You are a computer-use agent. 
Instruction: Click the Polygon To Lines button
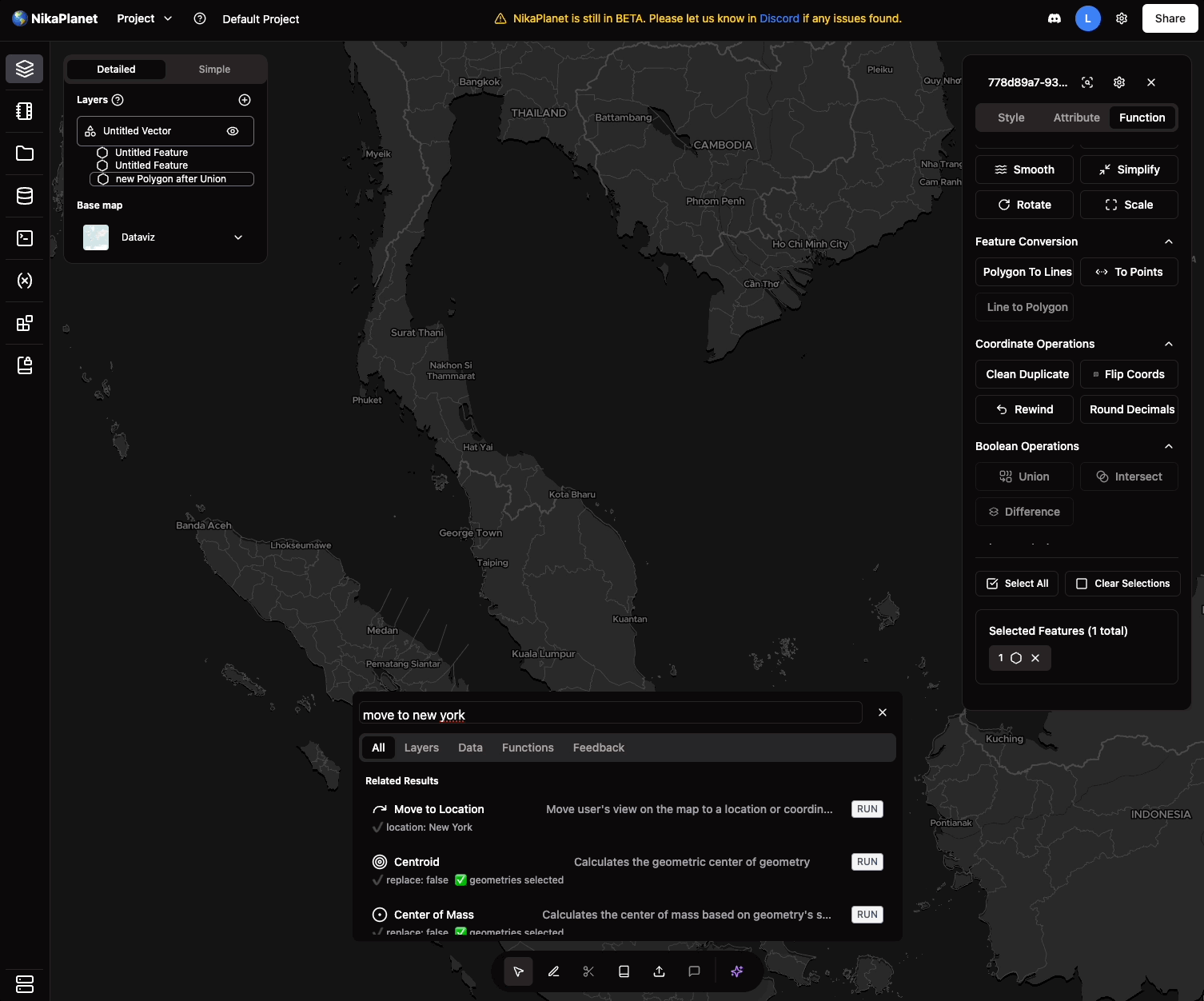click(1024, 272)
